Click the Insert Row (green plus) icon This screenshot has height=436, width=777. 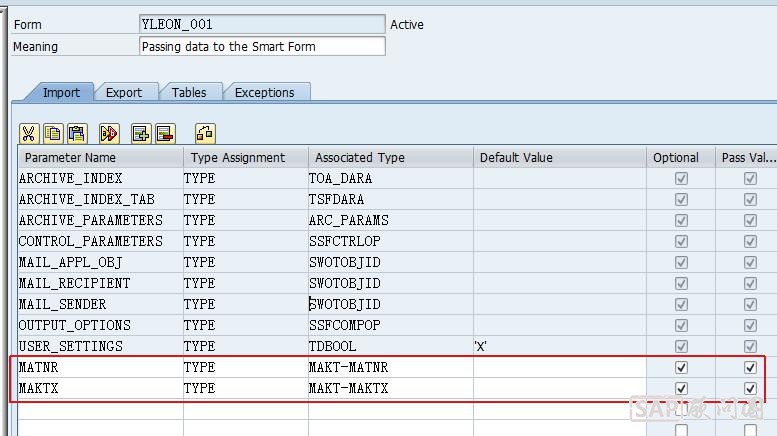coord(141,133)
